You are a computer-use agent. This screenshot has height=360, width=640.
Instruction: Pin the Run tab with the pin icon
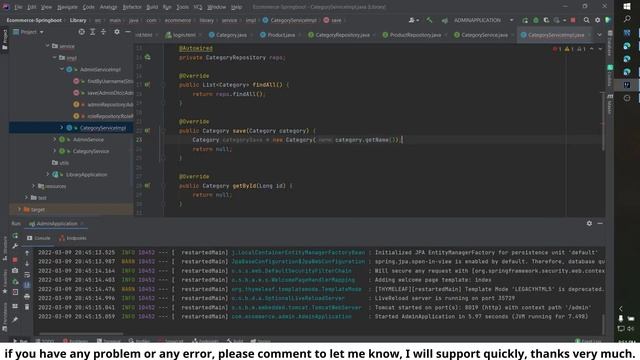coord(15,320)
